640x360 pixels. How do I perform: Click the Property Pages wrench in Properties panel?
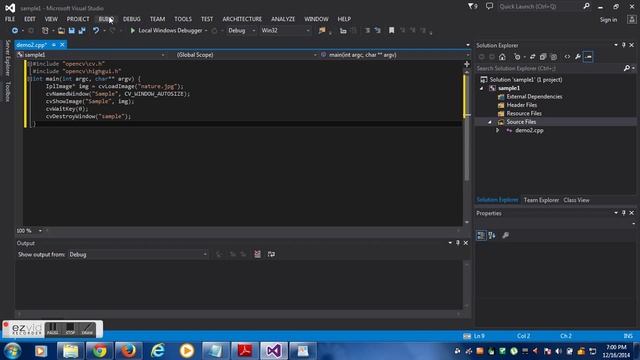point(506,235)
